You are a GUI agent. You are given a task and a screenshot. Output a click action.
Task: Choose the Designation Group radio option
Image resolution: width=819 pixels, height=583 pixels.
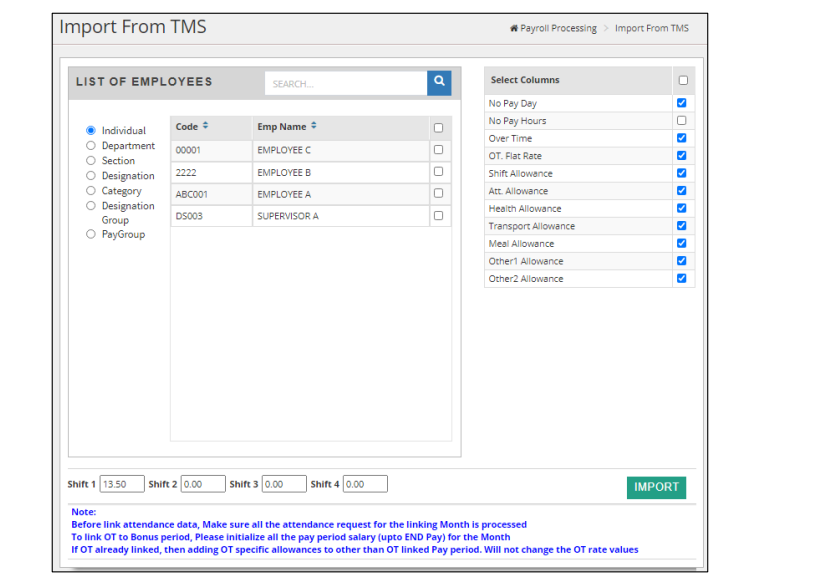pos(91,205)
